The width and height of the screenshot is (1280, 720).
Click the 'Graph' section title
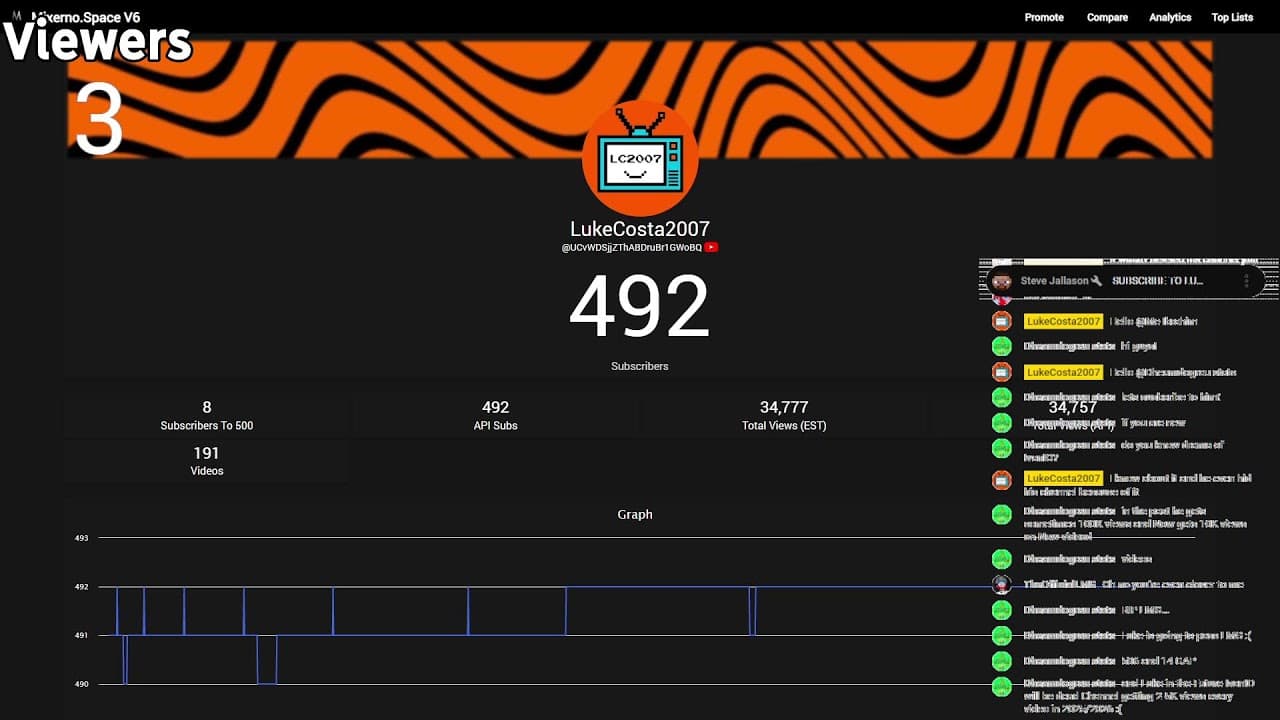point(635,514)
